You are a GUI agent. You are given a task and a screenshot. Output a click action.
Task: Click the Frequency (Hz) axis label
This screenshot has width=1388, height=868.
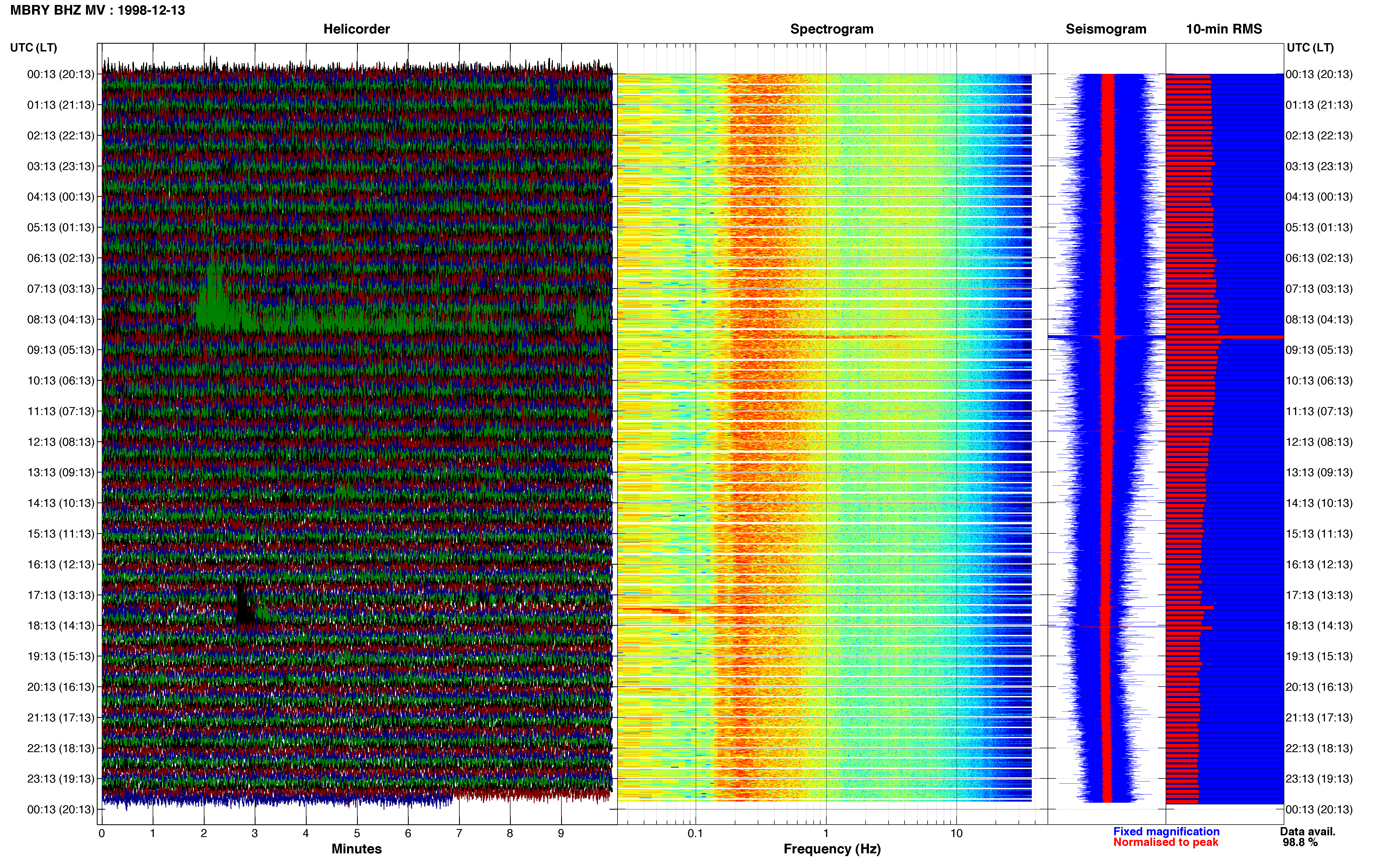click(x=832, y=849)
